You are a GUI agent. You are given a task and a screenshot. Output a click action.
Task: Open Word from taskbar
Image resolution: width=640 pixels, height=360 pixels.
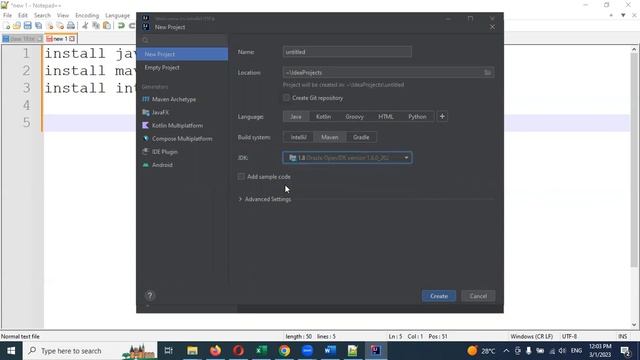pyautogui.click(x=330, y=351)
